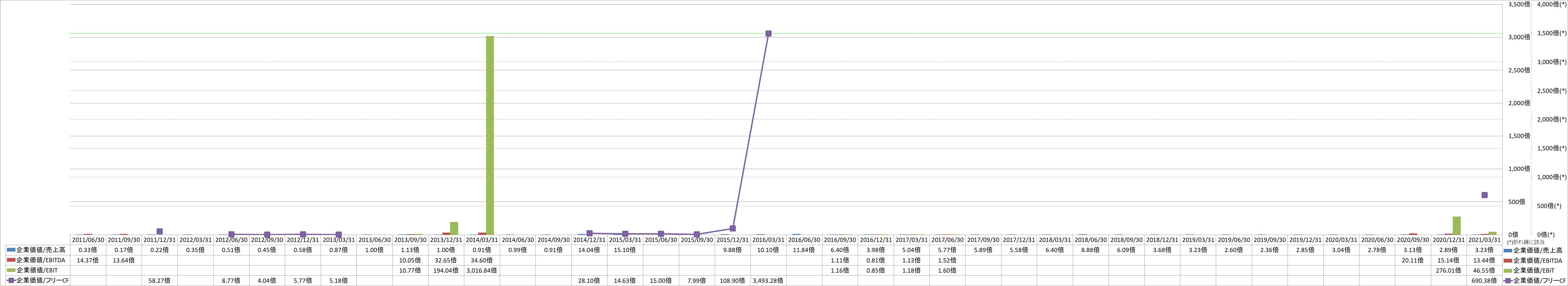Click the cell showing 34.60倍

coord(482,260)
